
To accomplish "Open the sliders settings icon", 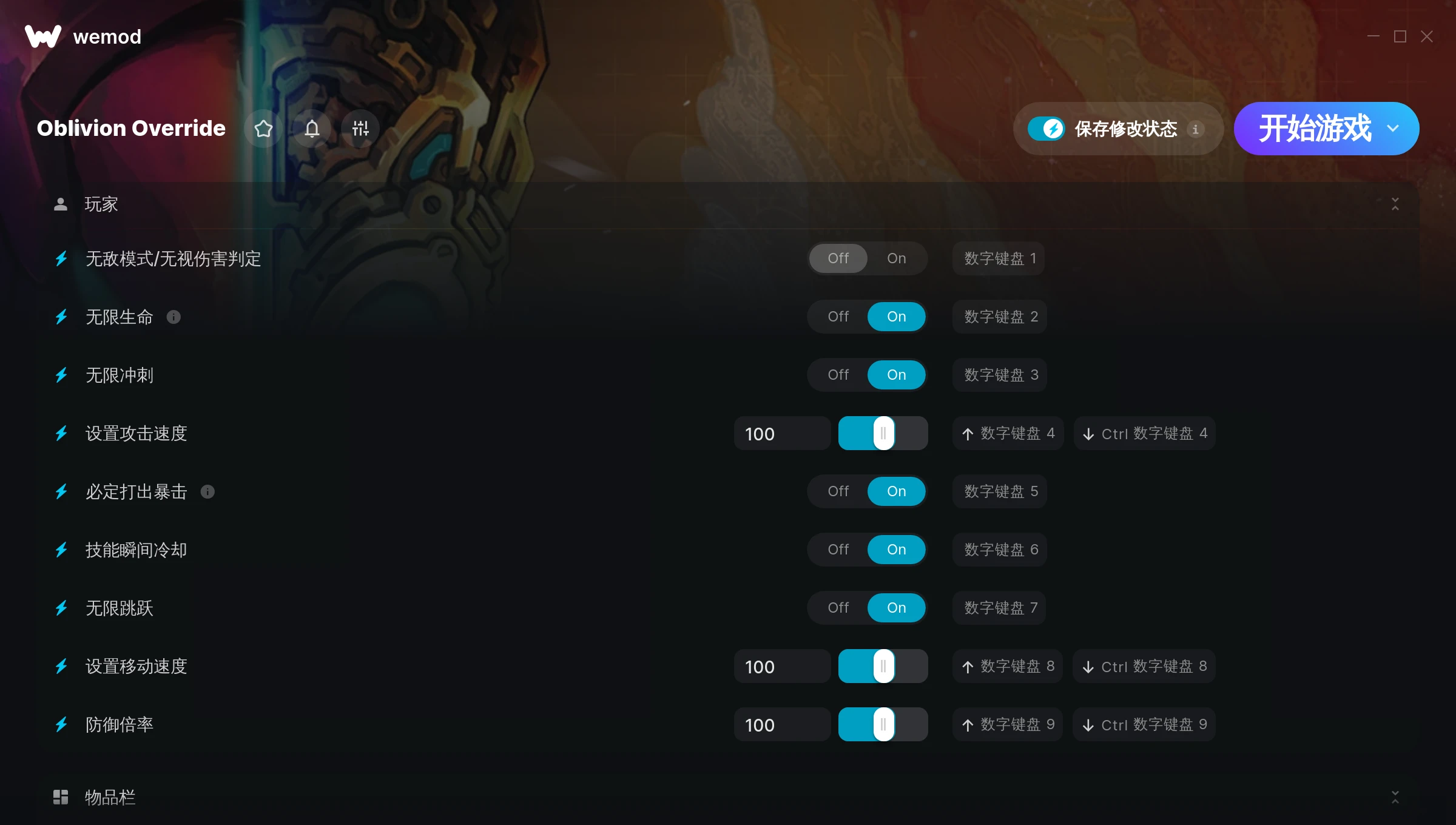I will click(360, 129).
